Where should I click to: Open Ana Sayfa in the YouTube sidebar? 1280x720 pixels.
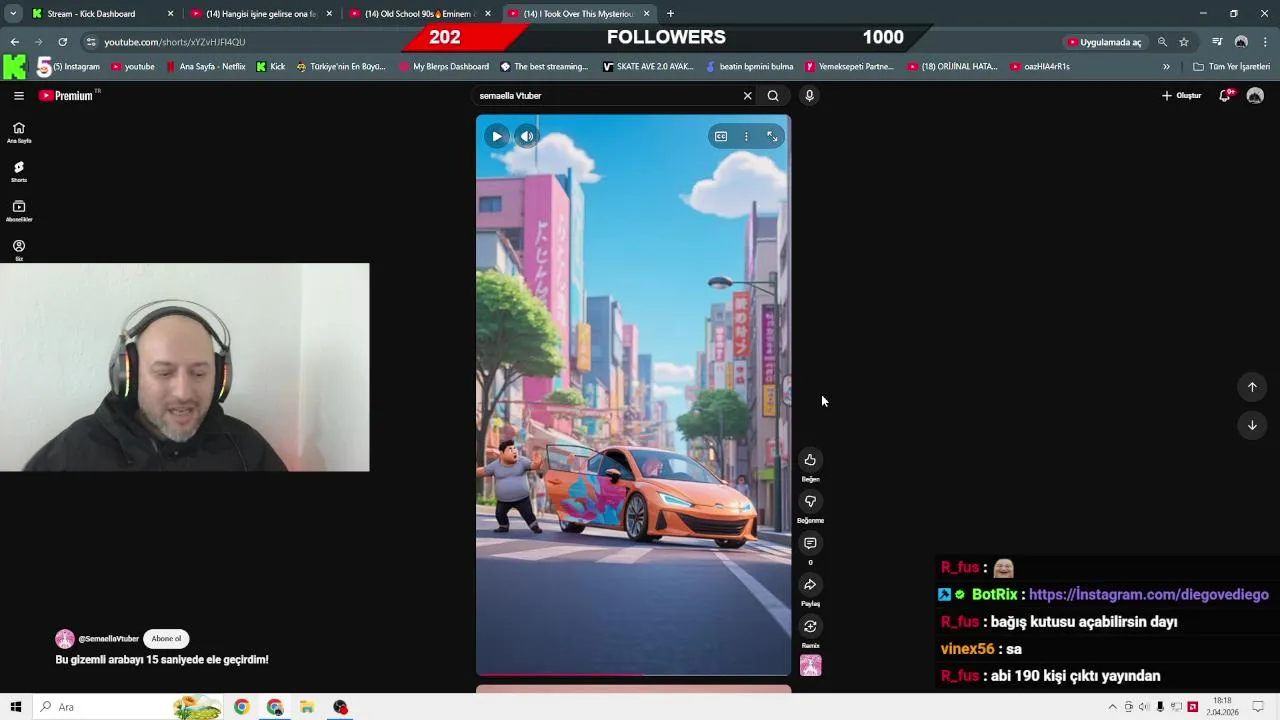click(x=19, y=133)
